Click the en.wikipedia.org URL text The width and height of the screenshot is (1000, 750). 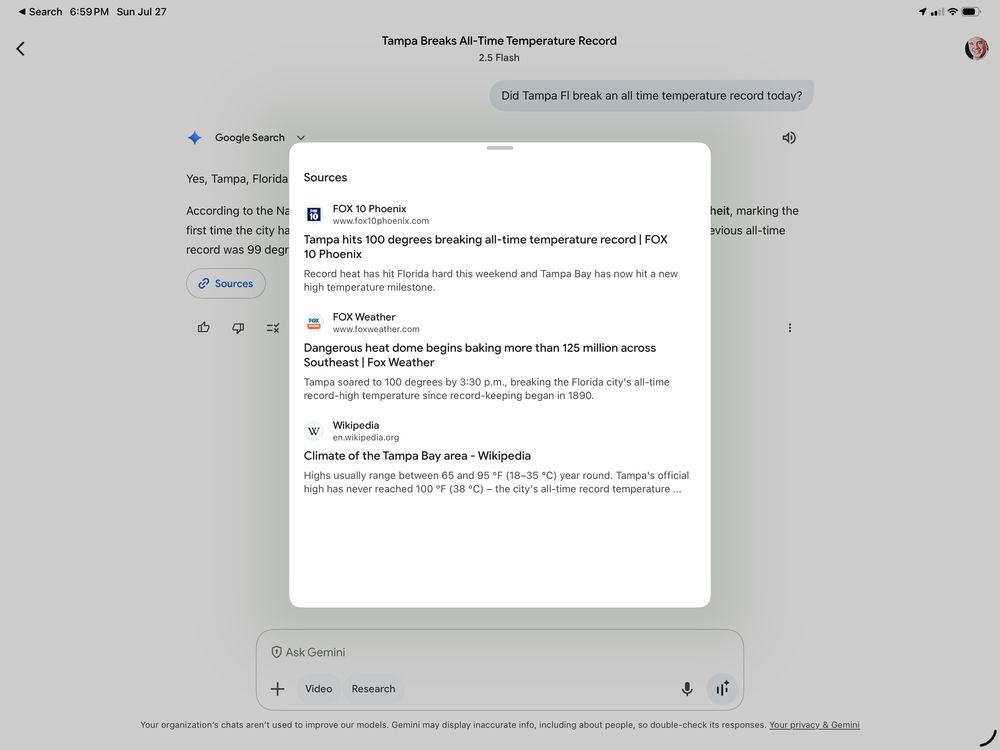pyautogui.click(x=365, y=438)
